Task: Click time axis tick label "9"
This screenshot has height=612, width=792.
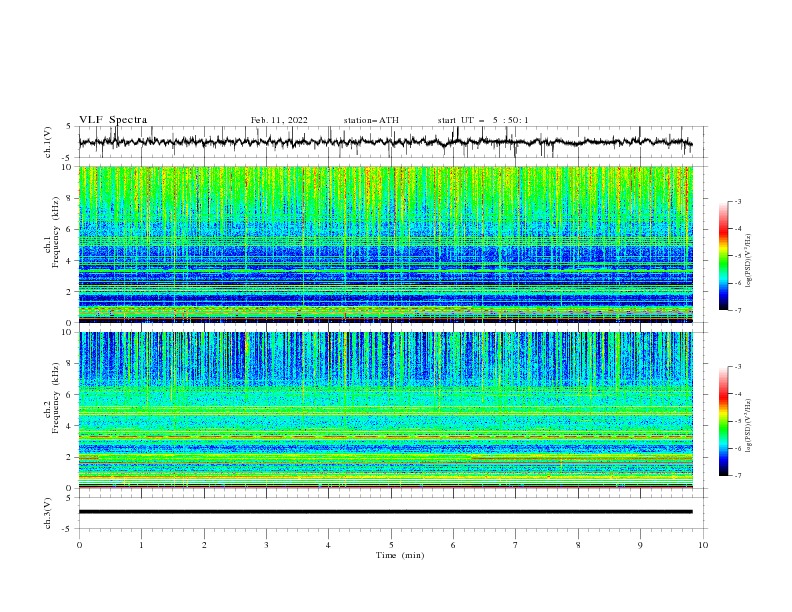Action: point(640,545)
